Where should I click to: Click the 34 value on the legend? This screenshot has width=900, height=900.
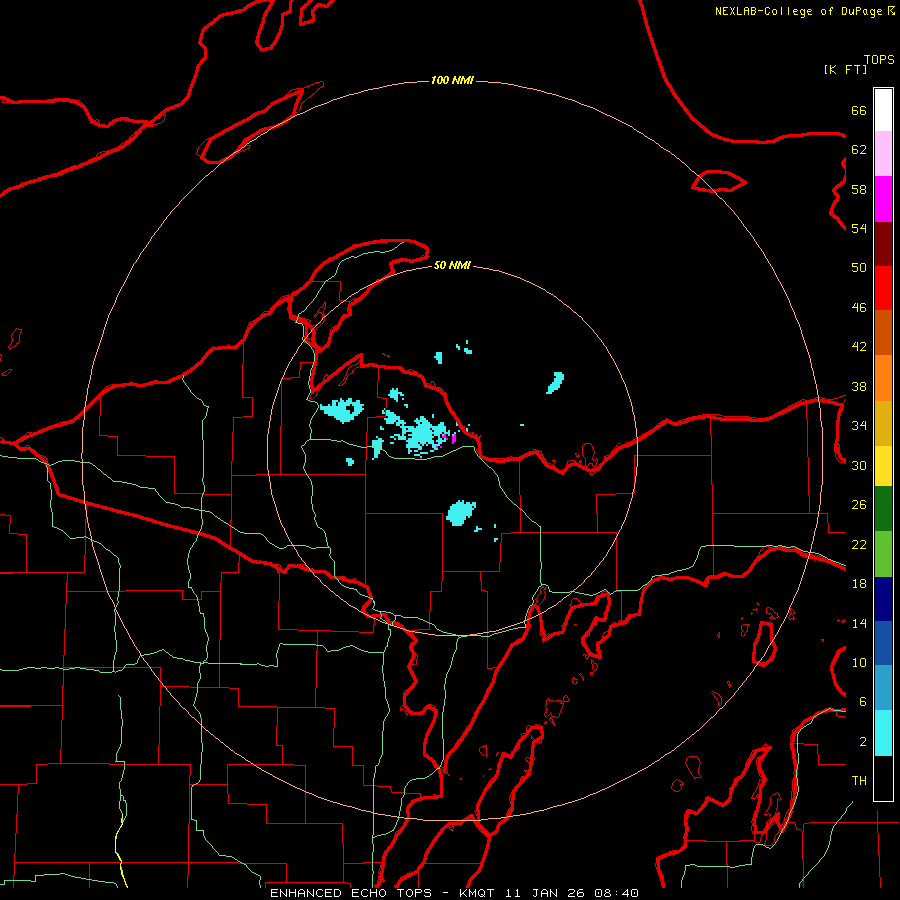(859, 426)
